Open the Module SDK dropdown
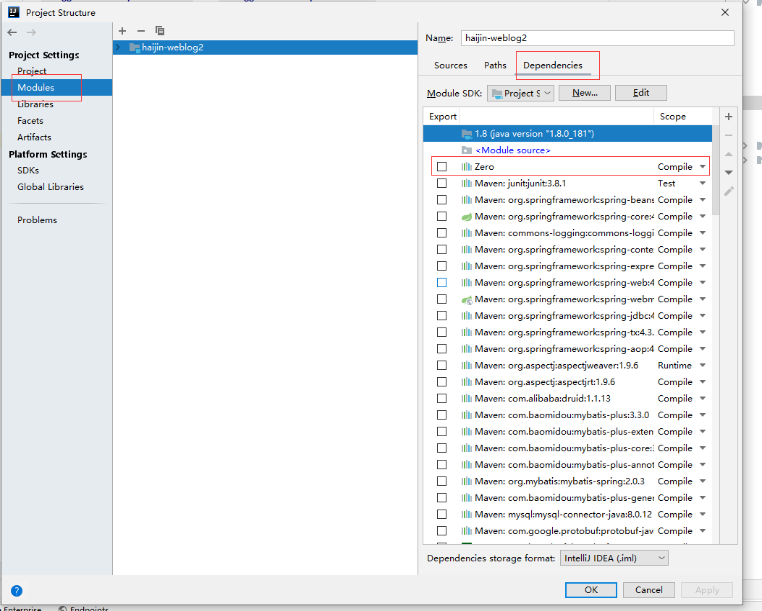Viewport: 762px width, 611px height. coord(520,93)
